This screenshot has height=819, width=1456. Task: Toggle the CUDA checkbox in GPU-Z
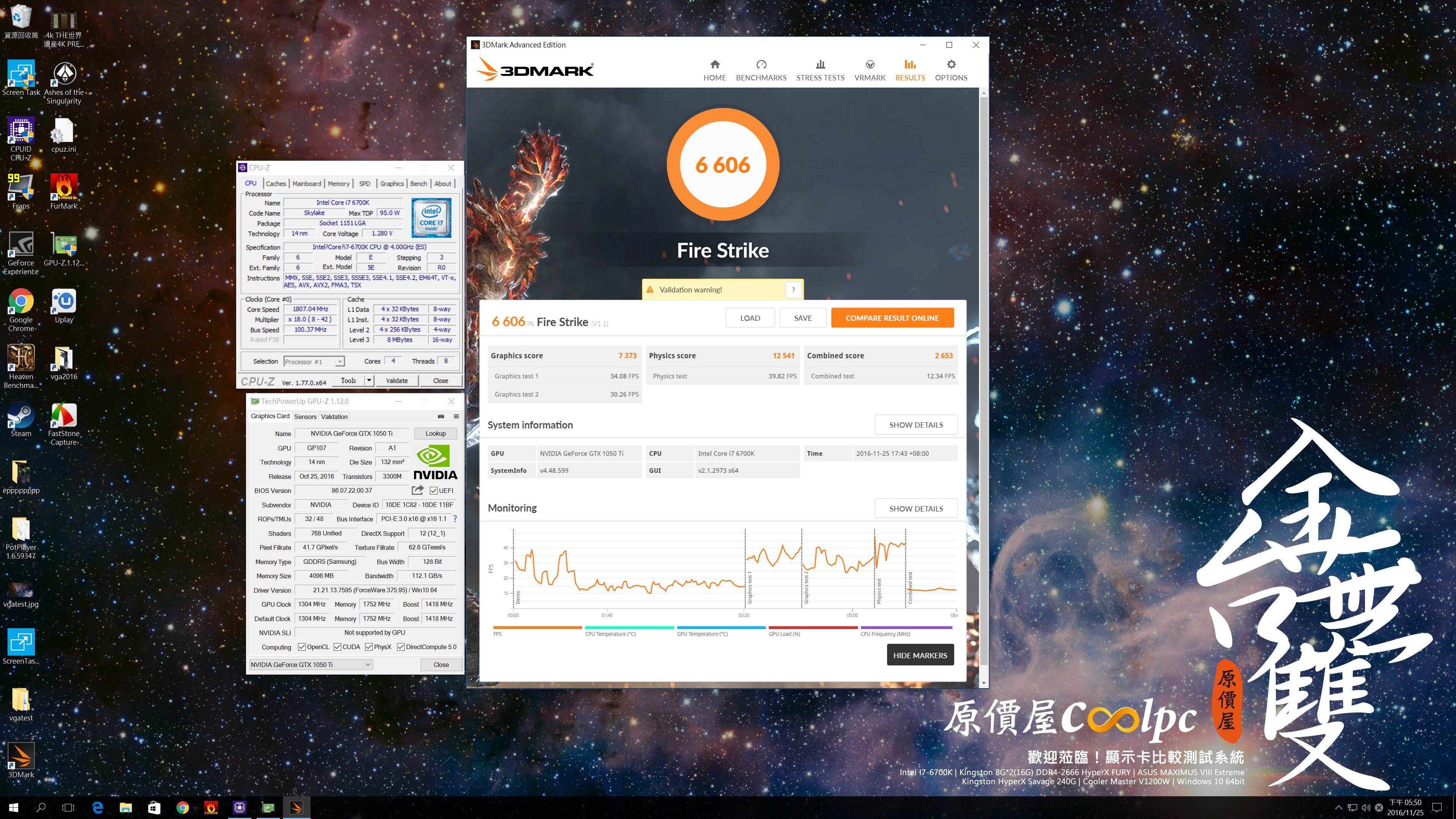click(x=337, y=646)
